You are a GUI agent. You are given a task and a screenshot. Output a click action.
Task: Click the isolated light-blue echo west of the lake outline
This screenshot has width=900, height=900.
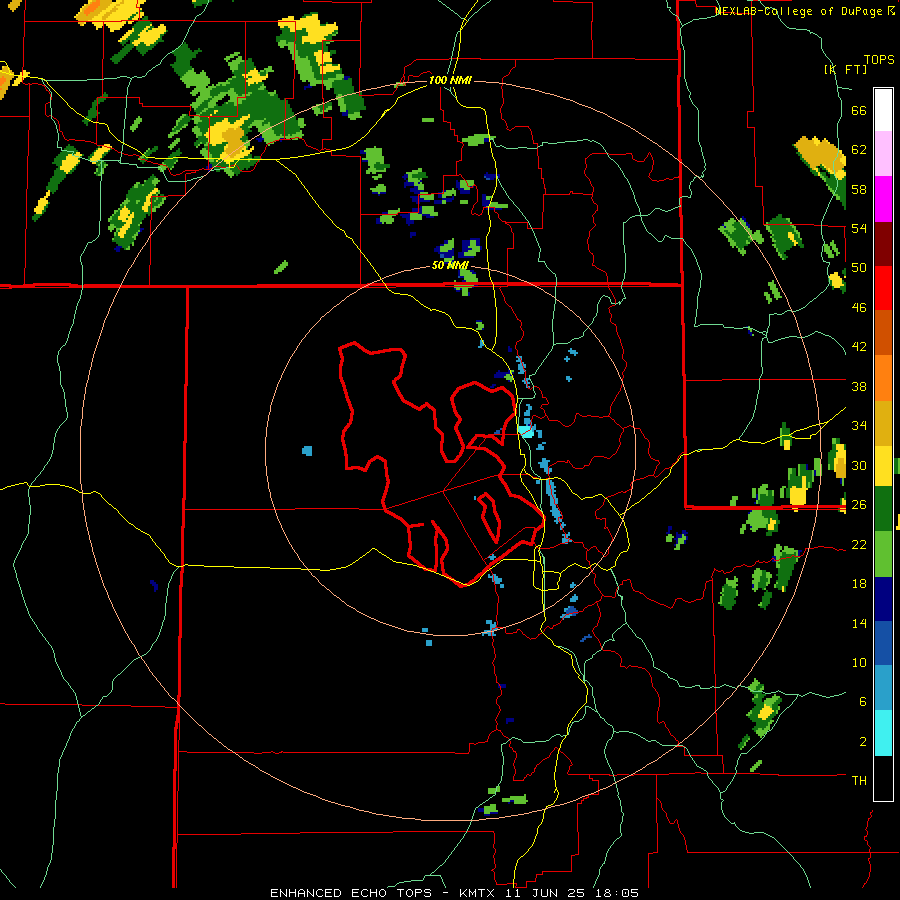(307, 451)
